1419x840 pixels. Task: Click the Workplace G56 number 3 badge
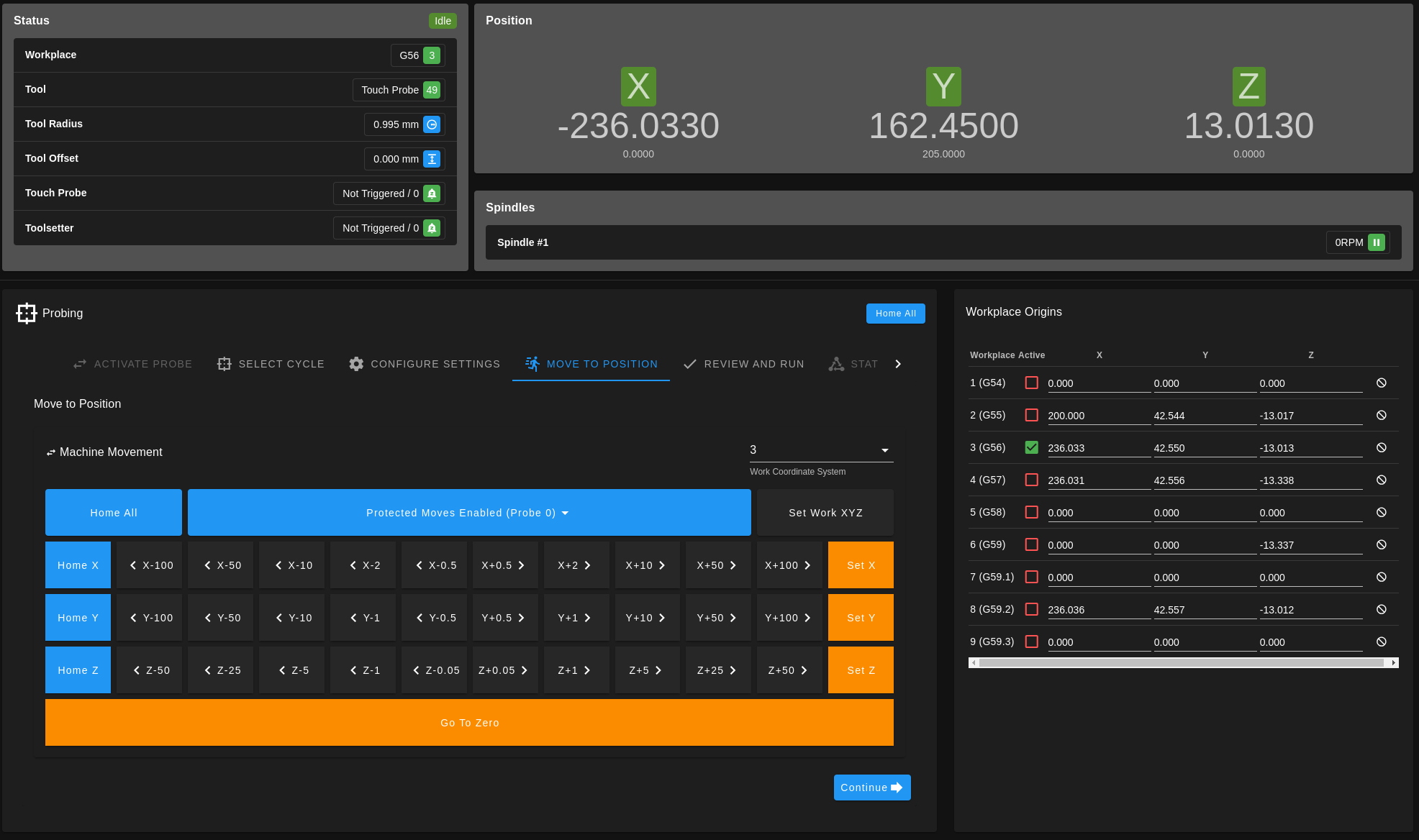tap(432, 55)
